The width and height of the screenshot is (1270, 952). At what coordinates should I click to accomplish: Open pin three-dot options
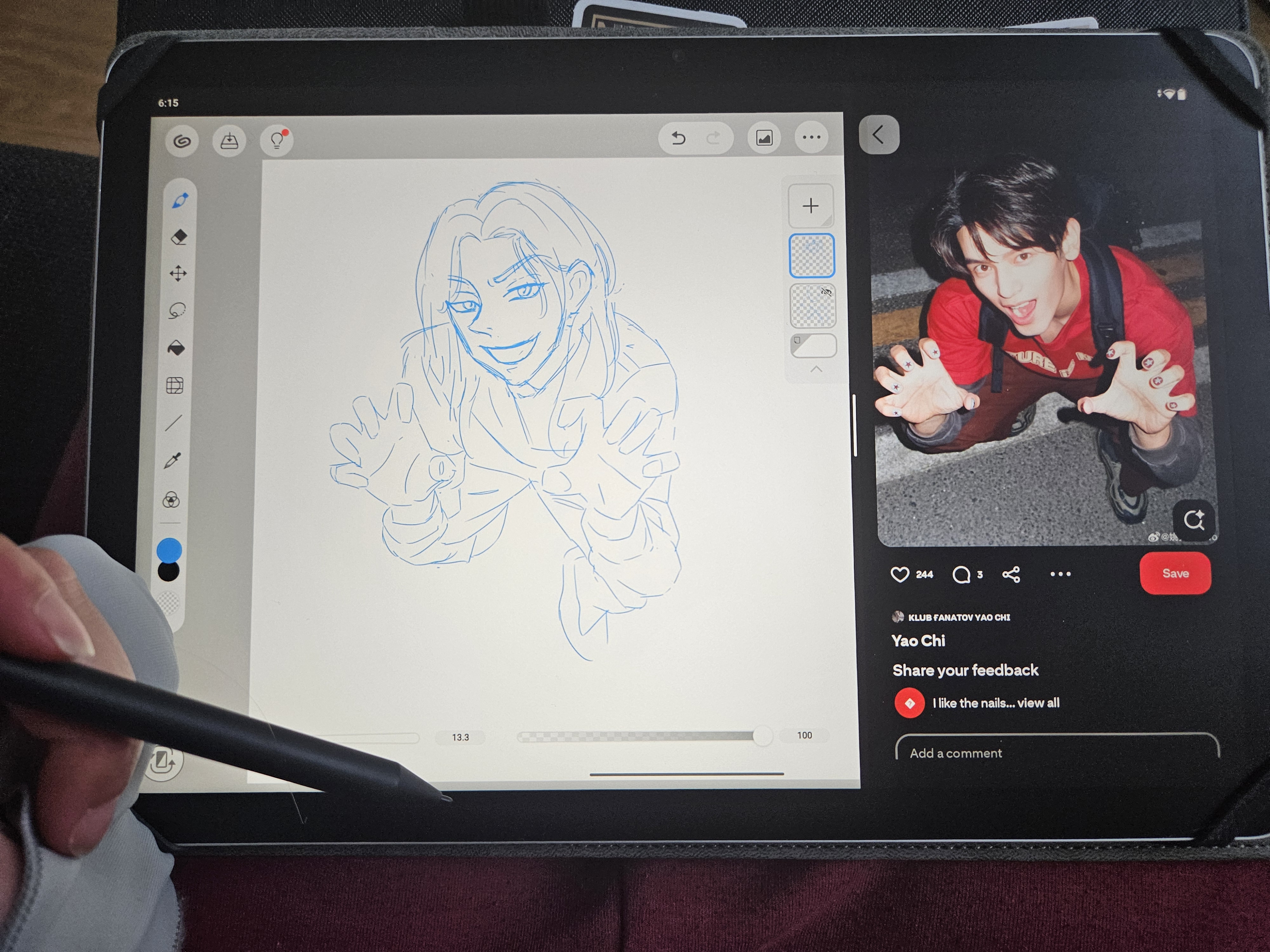point(1060,574)
